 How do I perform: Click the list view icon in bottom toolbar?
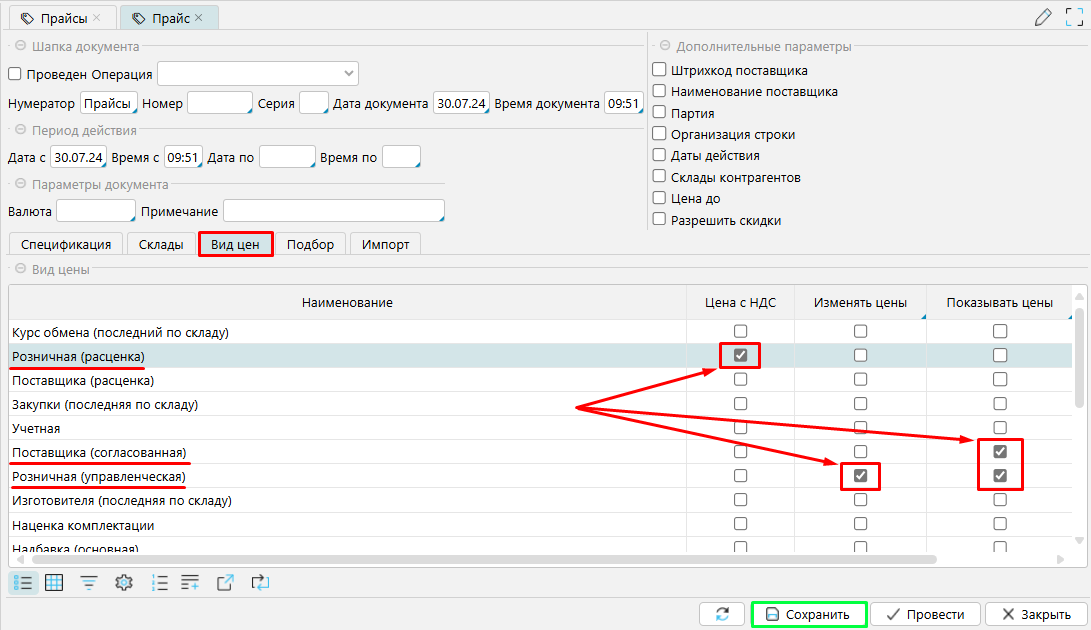tap(24, 582)
